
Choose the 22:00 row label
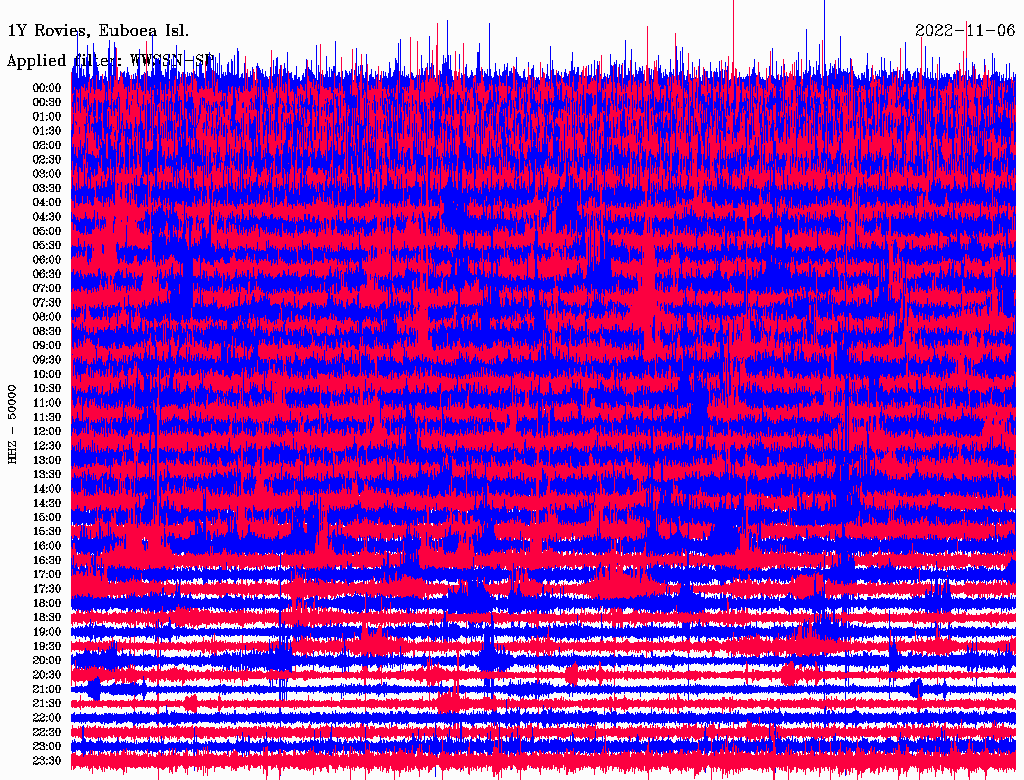coord(47,717)
